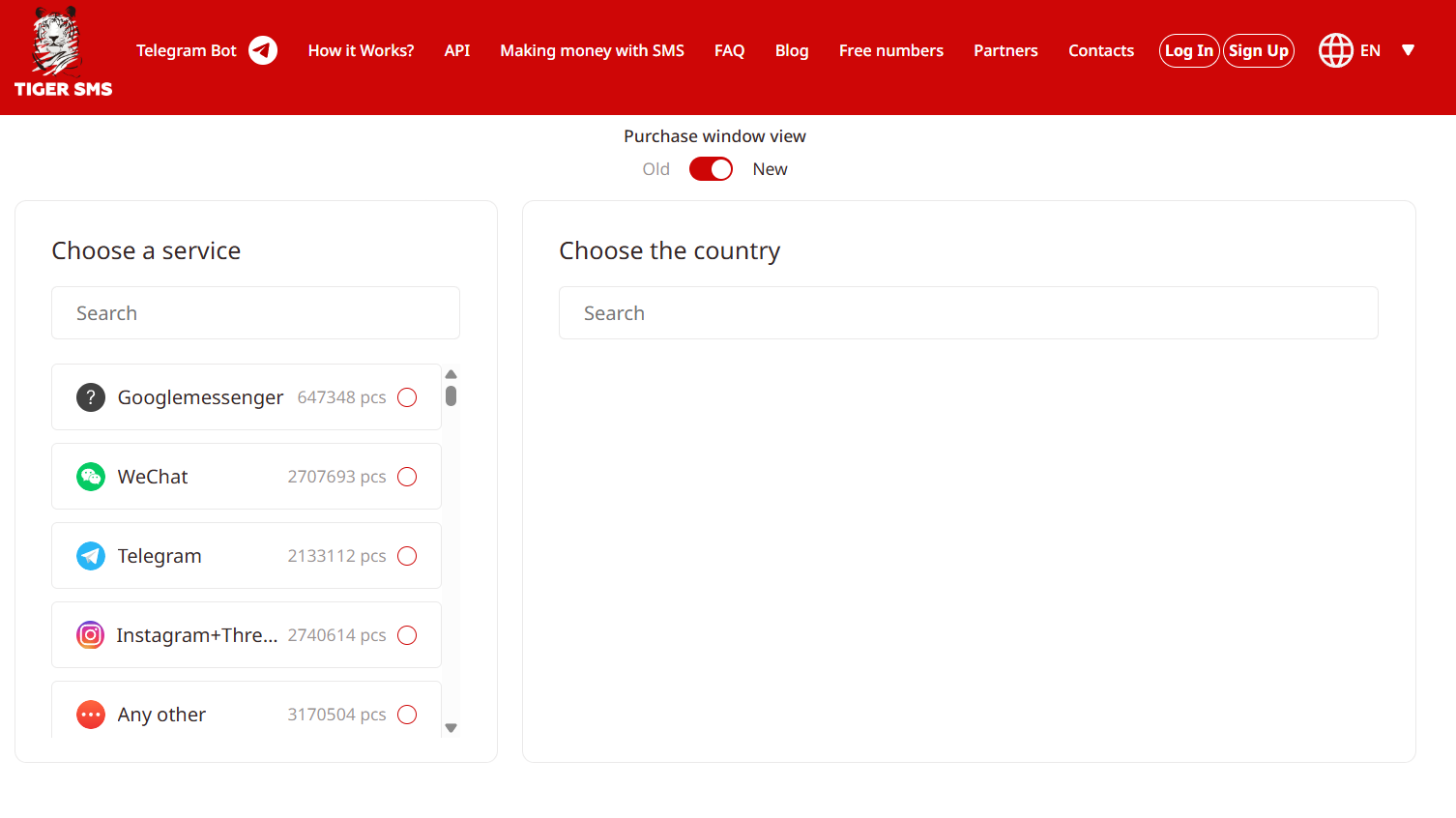Click the Googlemessenger service name
The height and width of the screenshot is (818, 1456).
(x=201, y=397)
